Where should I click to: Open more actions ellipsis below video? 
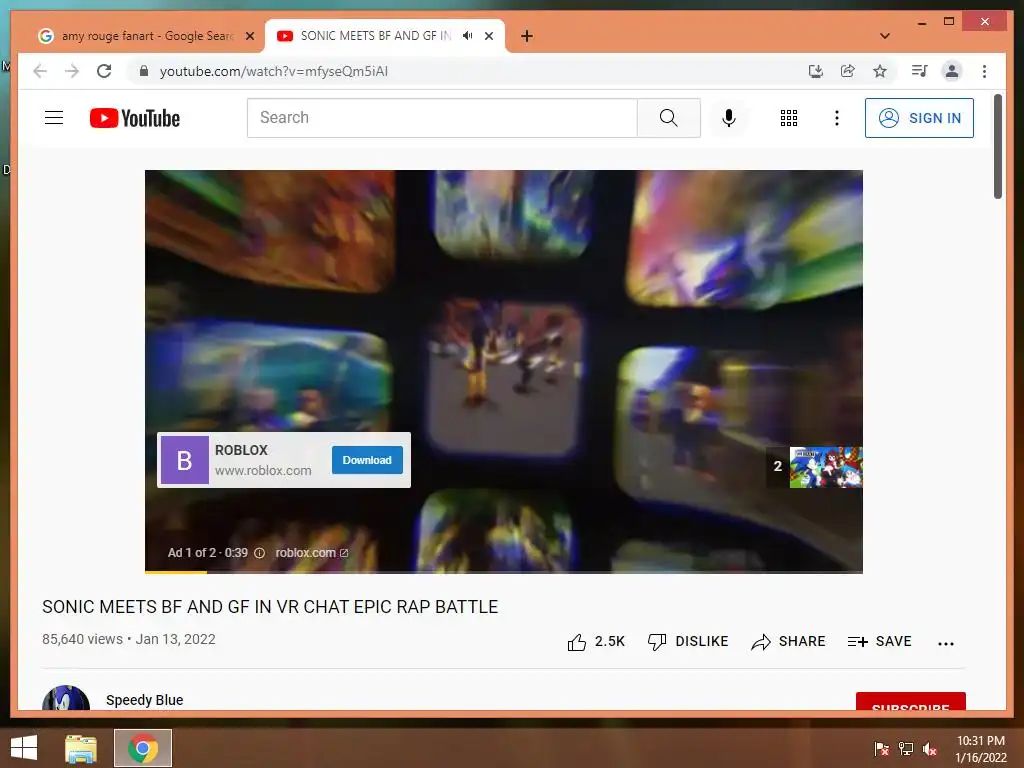point(945,643)
